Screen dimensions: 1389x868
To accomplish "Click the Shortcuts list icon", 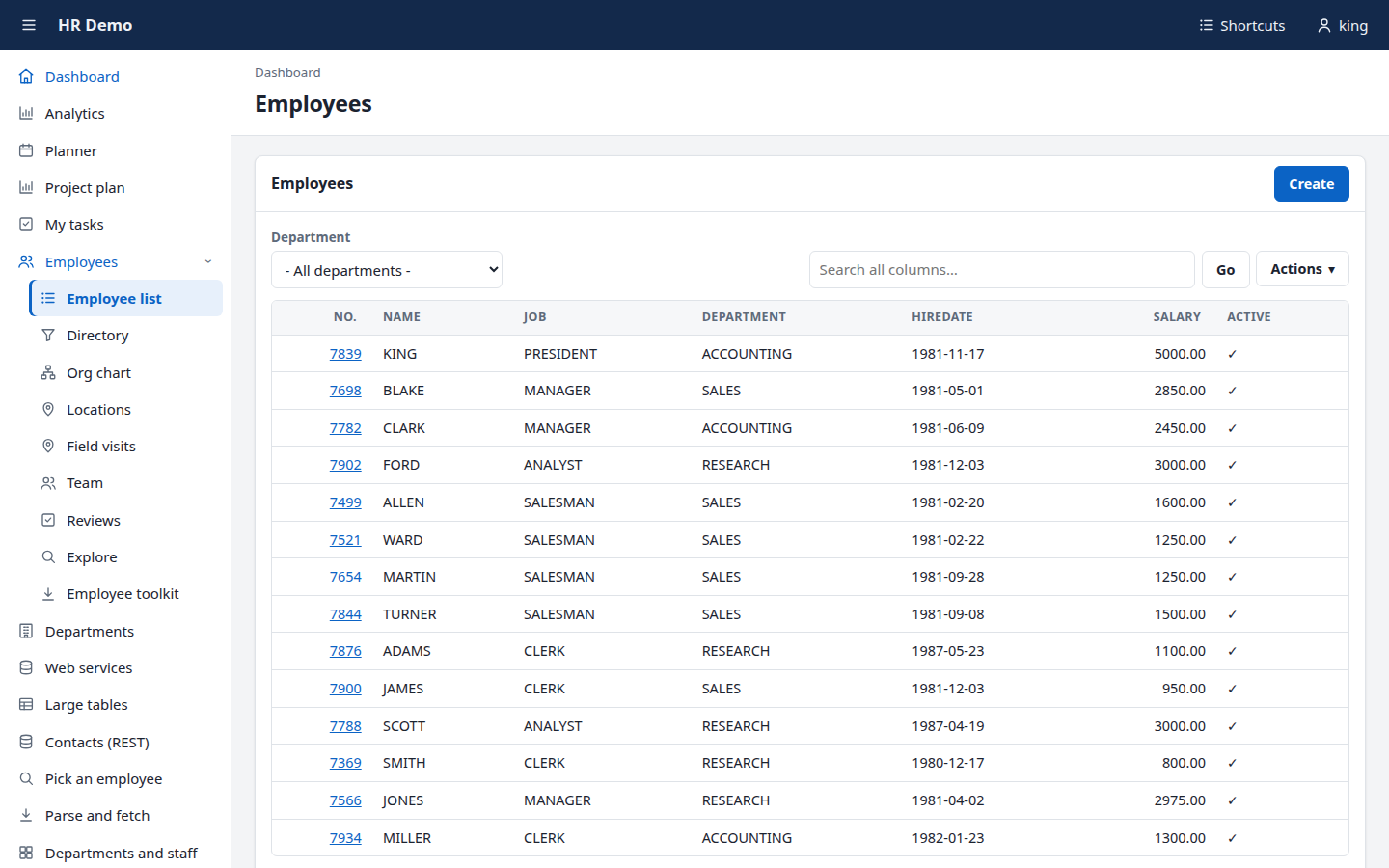I will tap(1206, 25).
